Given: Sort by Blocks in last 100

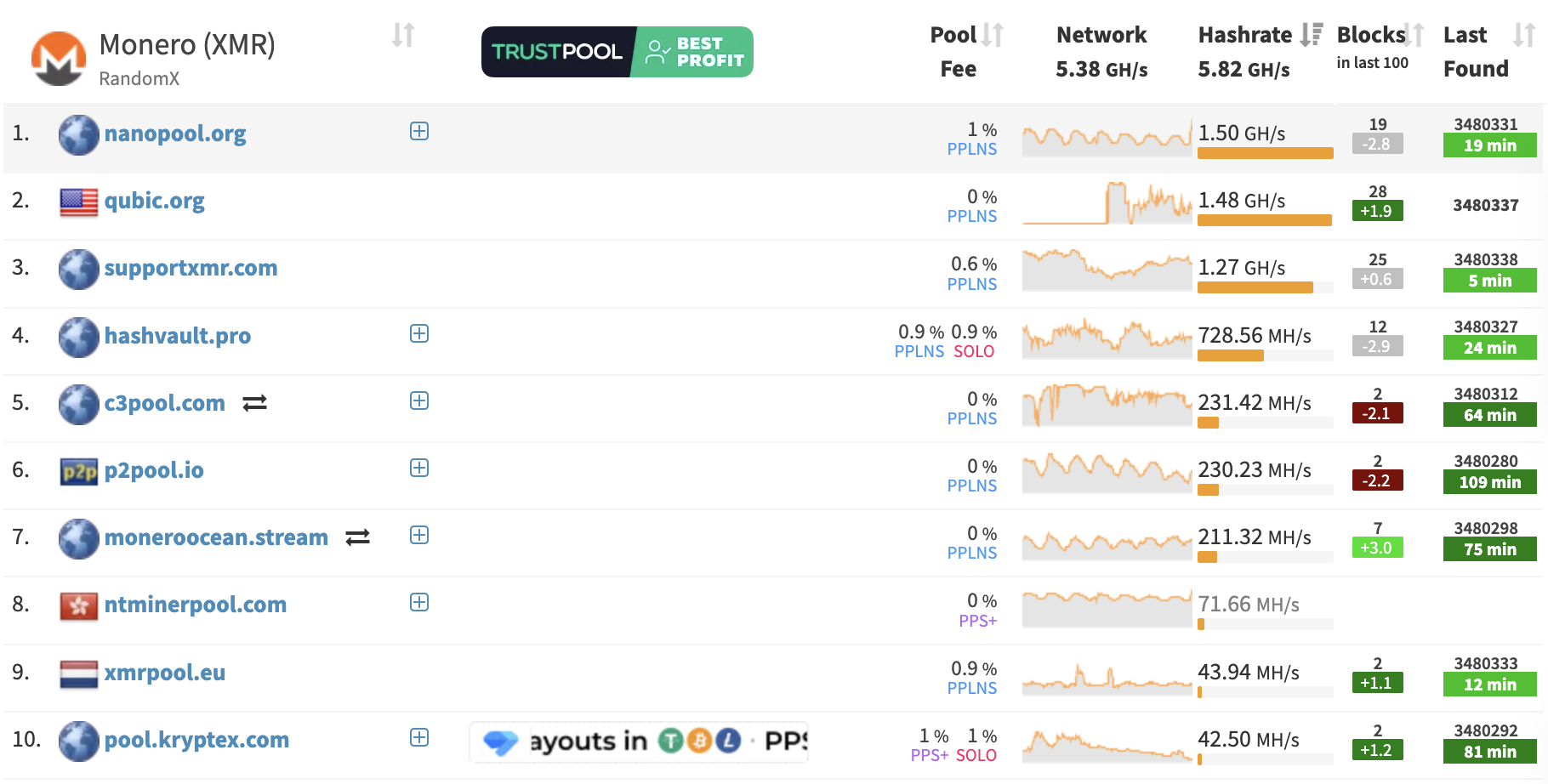Looking at the screenshot, I should pyautogui.click(x=1414, y=35).
